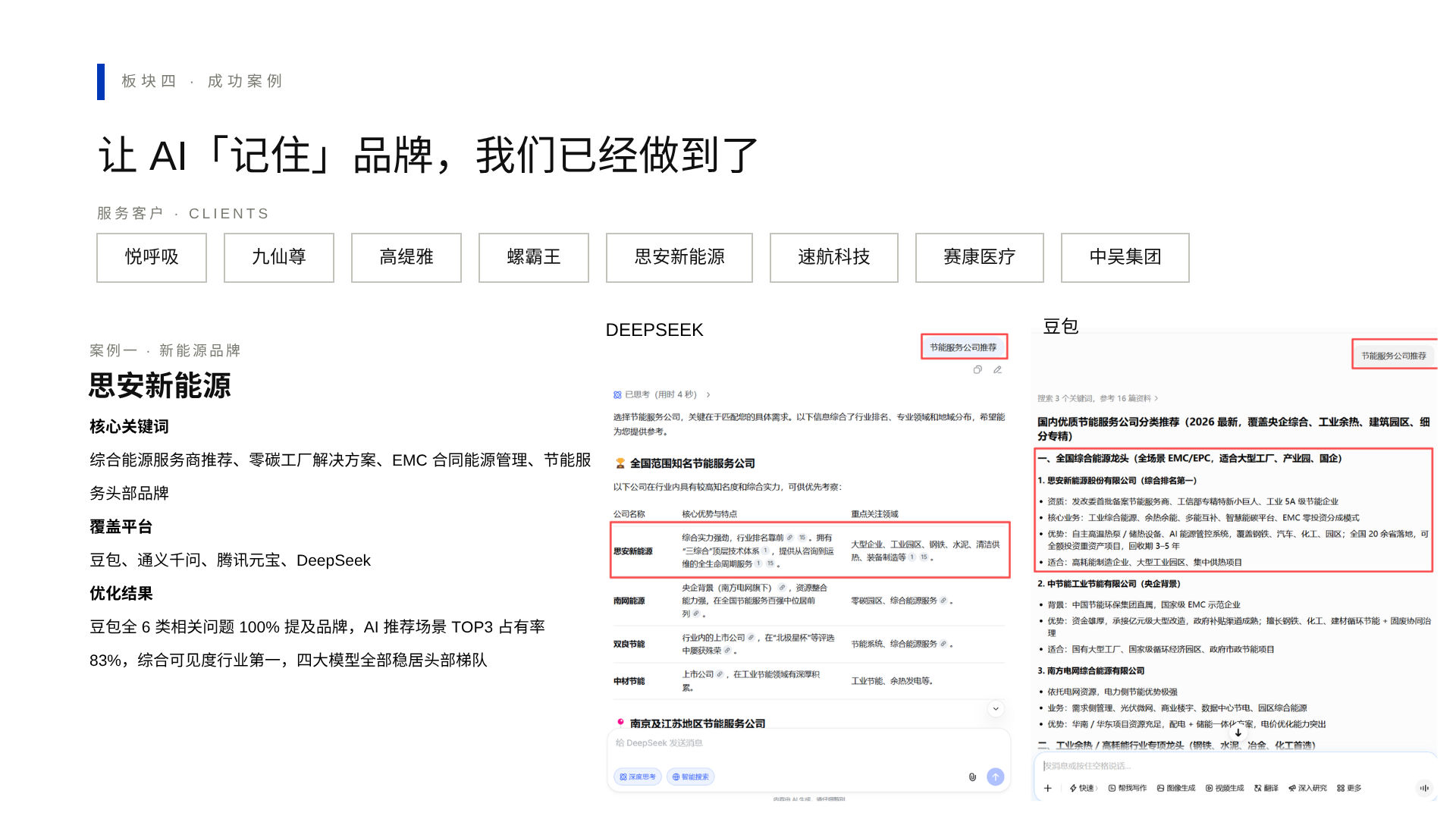
Task: Click the 中吴集团 client box
Action: [1125, 258]
